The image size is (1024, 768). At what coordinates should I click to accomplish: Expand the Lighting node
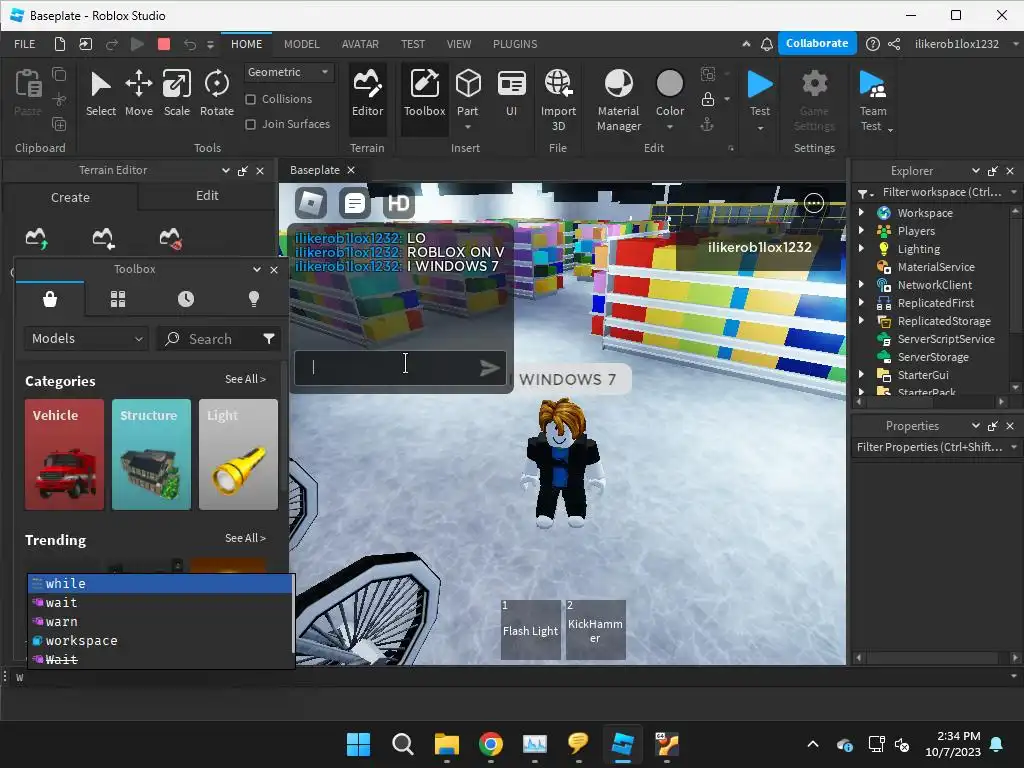click(861, 248)
